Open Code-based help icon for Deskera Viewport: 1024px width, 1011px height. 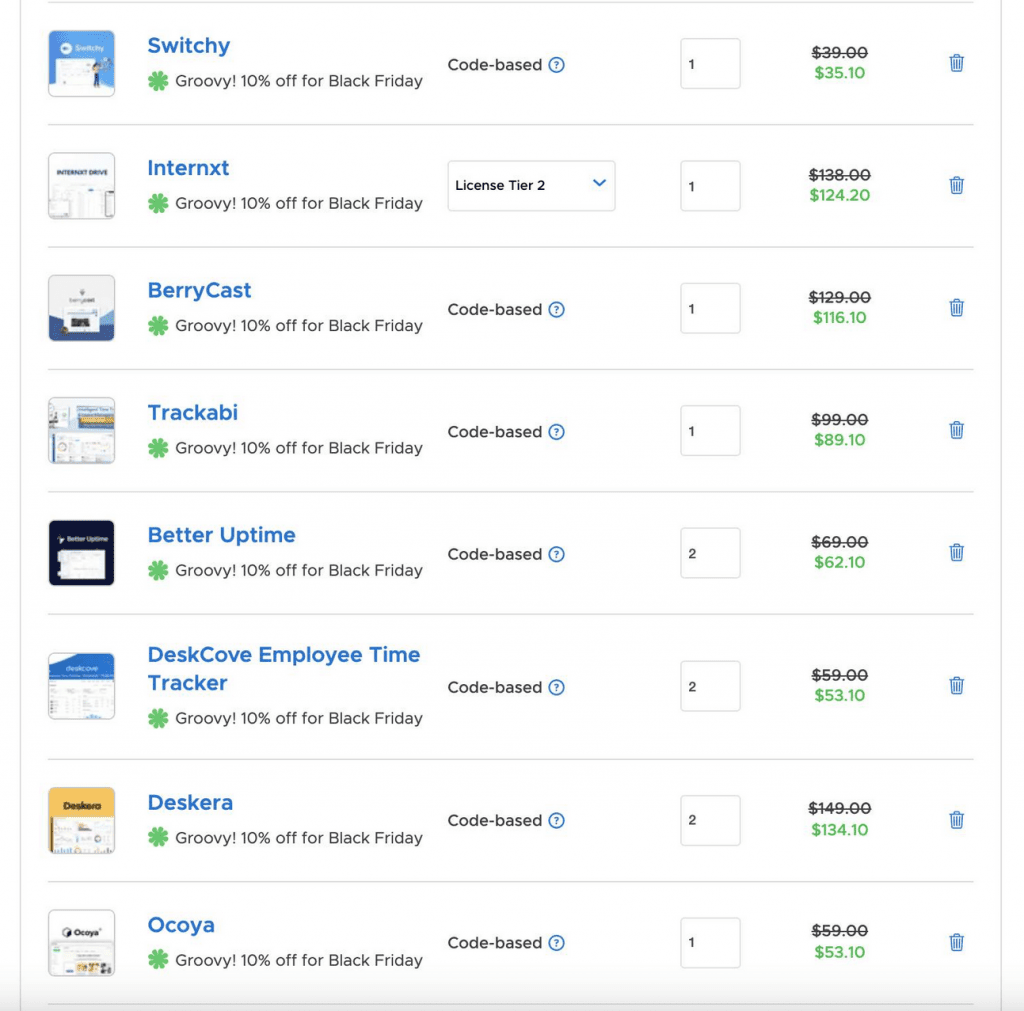tap(556, 820)
